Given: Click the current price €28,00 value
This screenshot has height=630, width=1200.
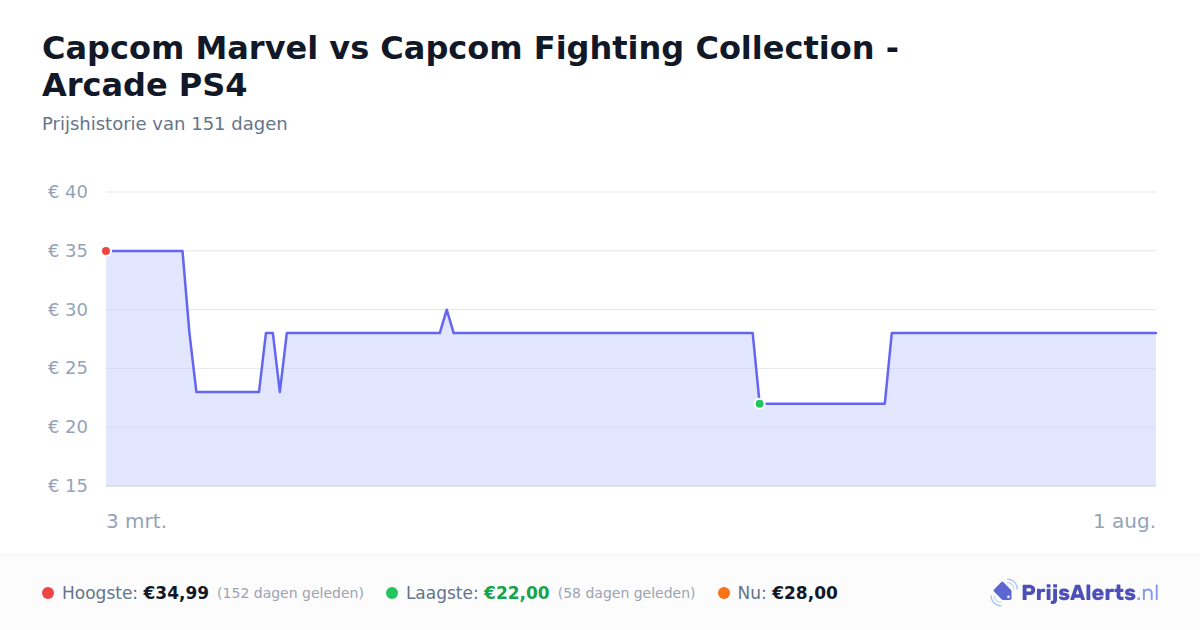Looking at the screenshot, I should [805, 593].
